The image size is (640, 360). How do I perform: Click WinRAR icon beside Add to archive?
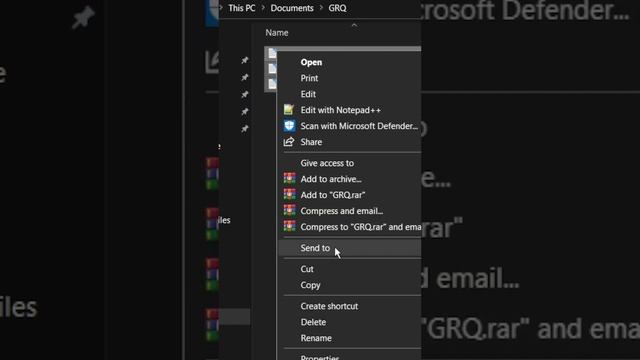coord(289,179)
